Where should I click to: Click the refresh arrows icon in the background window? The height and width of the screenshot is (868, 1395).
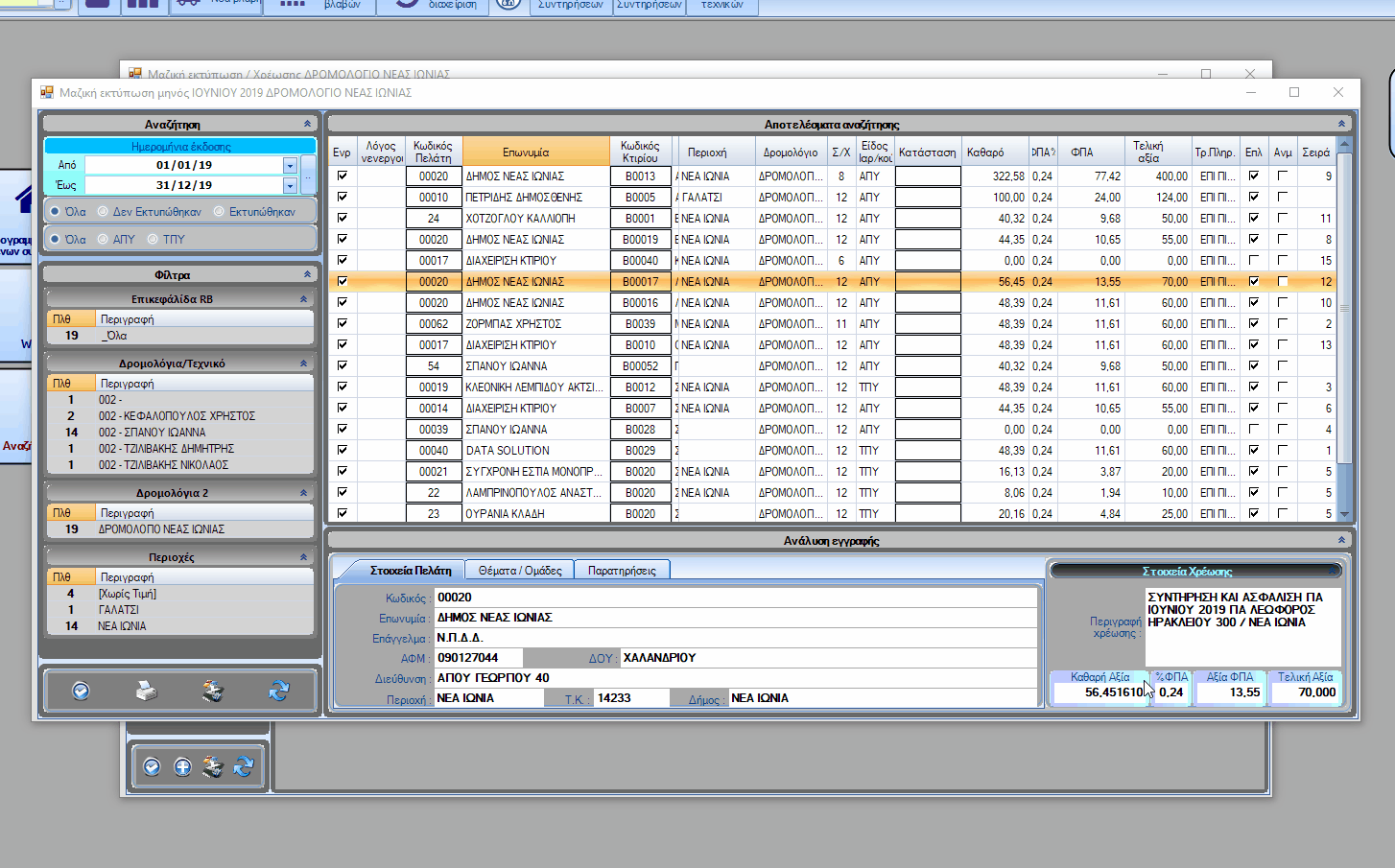point(244,766)
